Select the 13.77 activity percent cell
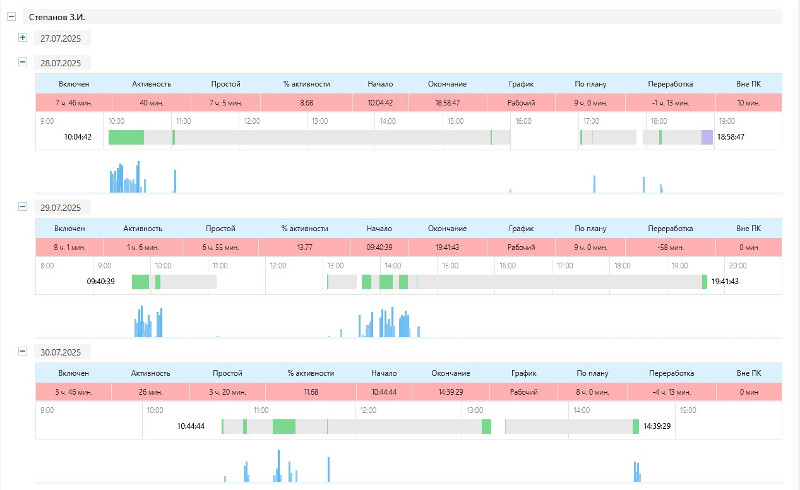Image resolution: width=800 pixels, height=490 pixels. tap(298, 246)
